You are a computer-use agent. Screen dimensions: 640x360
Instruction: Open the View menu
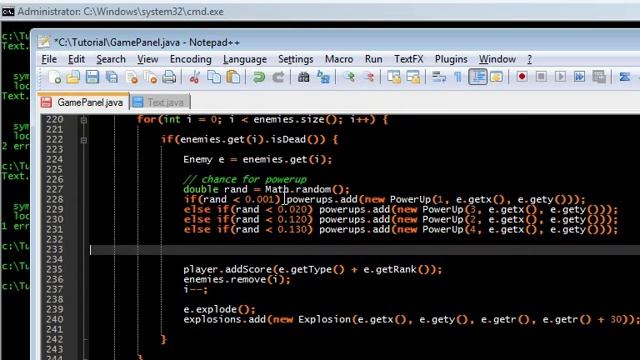click(x=147, y=59)
